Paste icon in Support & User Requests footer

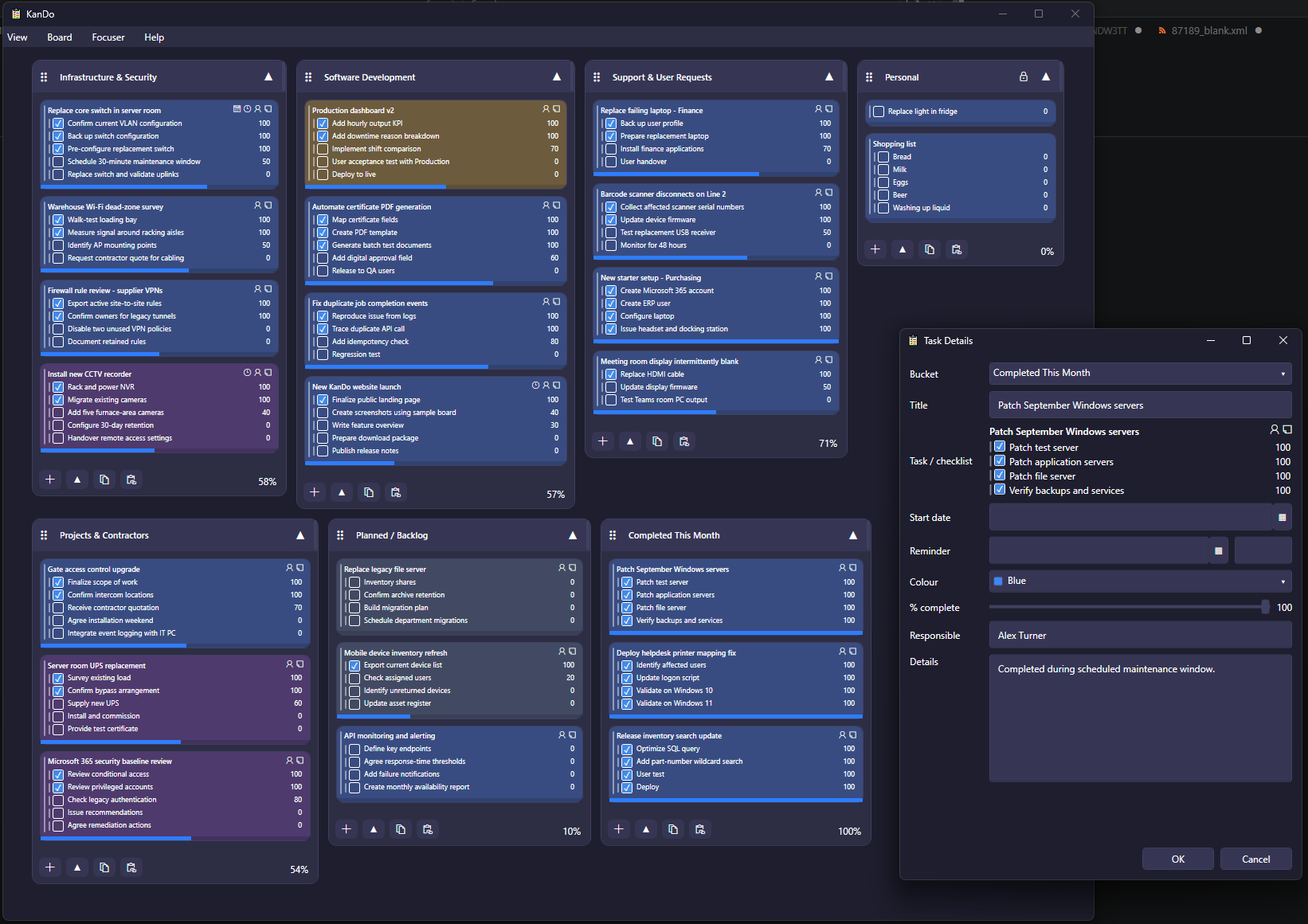(684, 441)
